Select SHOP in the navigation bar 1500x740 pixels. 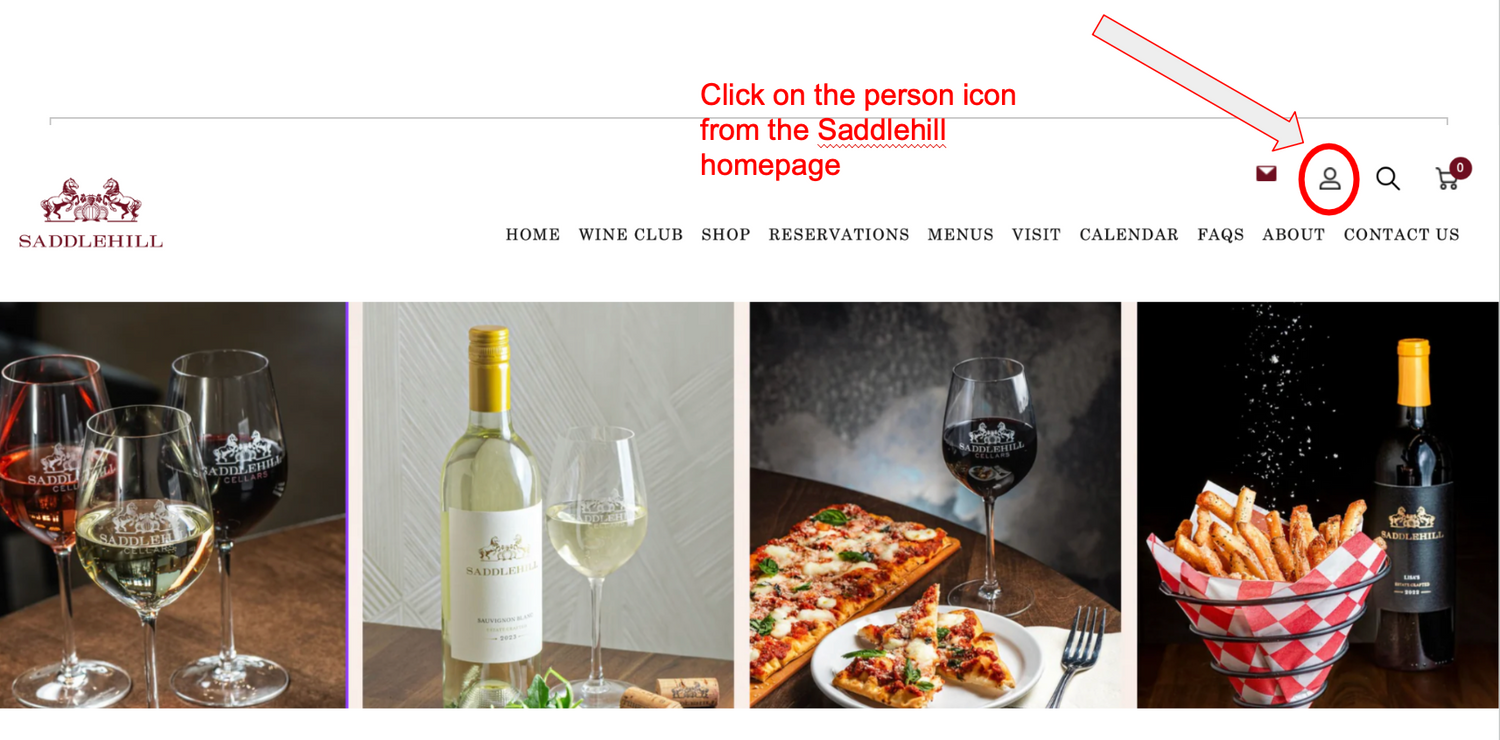tap(726, 235)
